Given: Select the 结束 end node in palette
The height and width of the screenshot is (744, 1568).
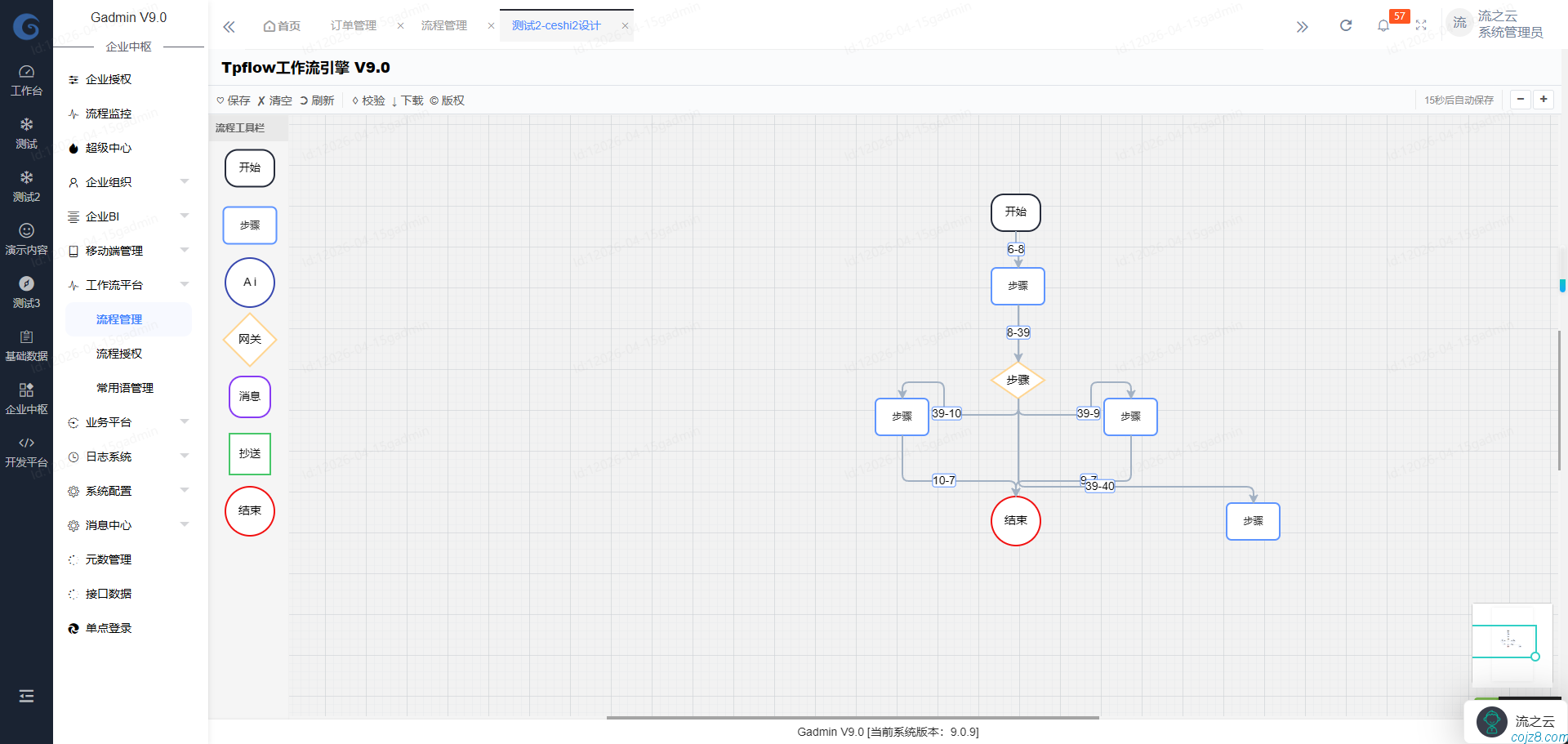Looking at the screenshot, I should (249, 511).
